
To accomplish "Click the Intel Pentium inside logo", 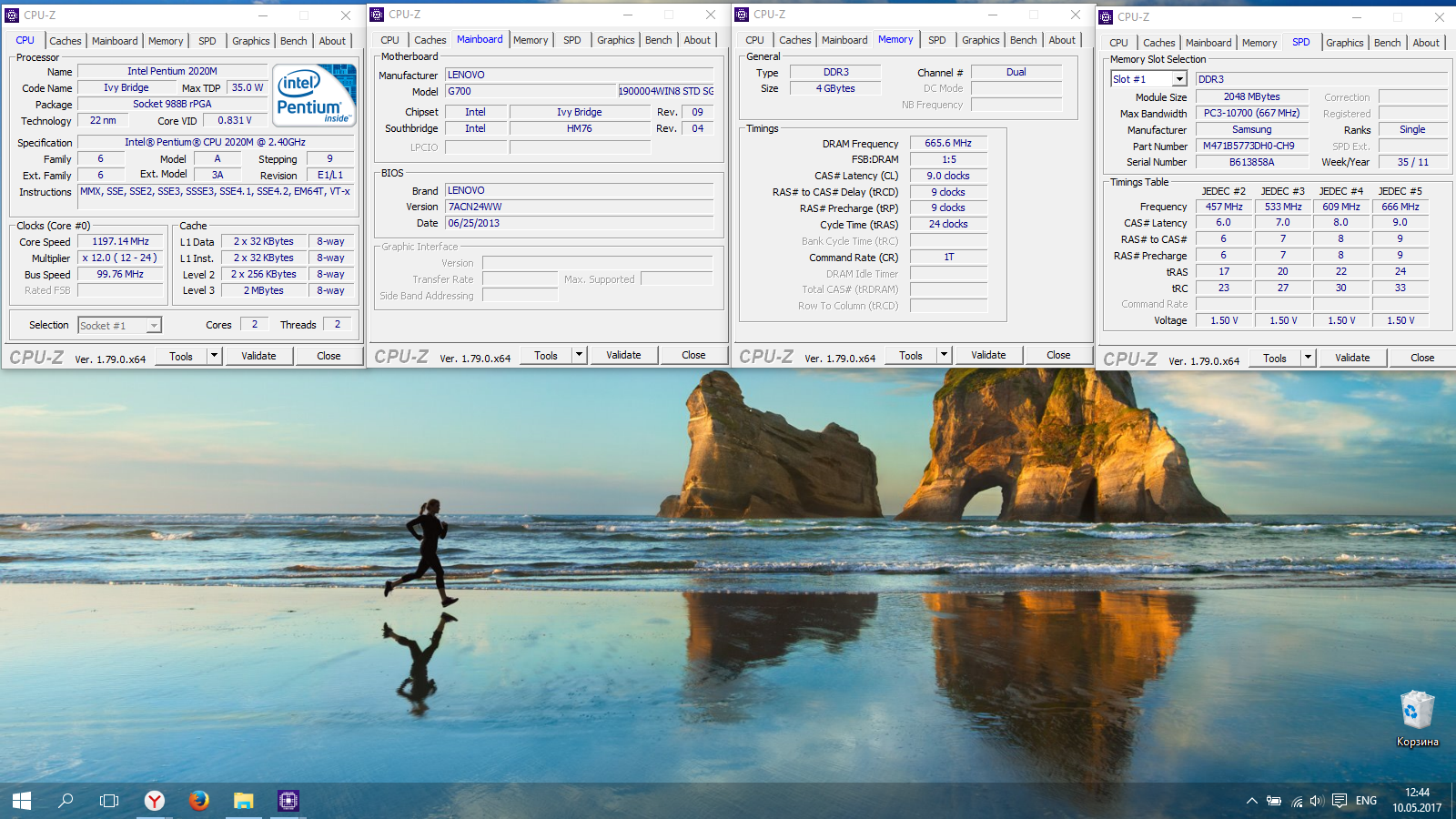I will click(x=315, y=95).
